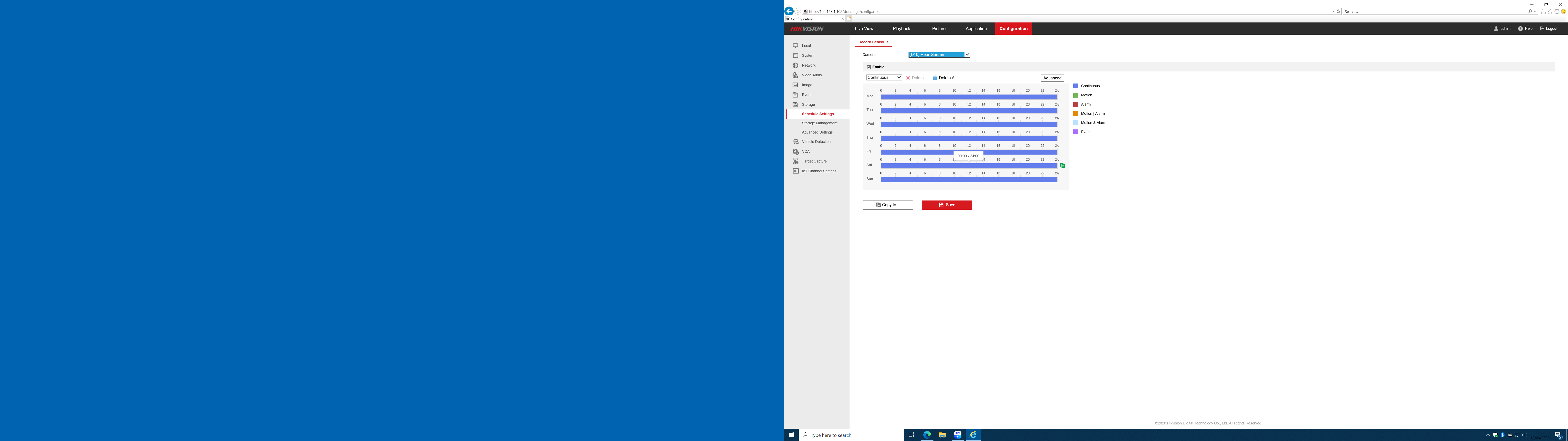Click the green copy icon beside Saturday row

pos(1062,166)
